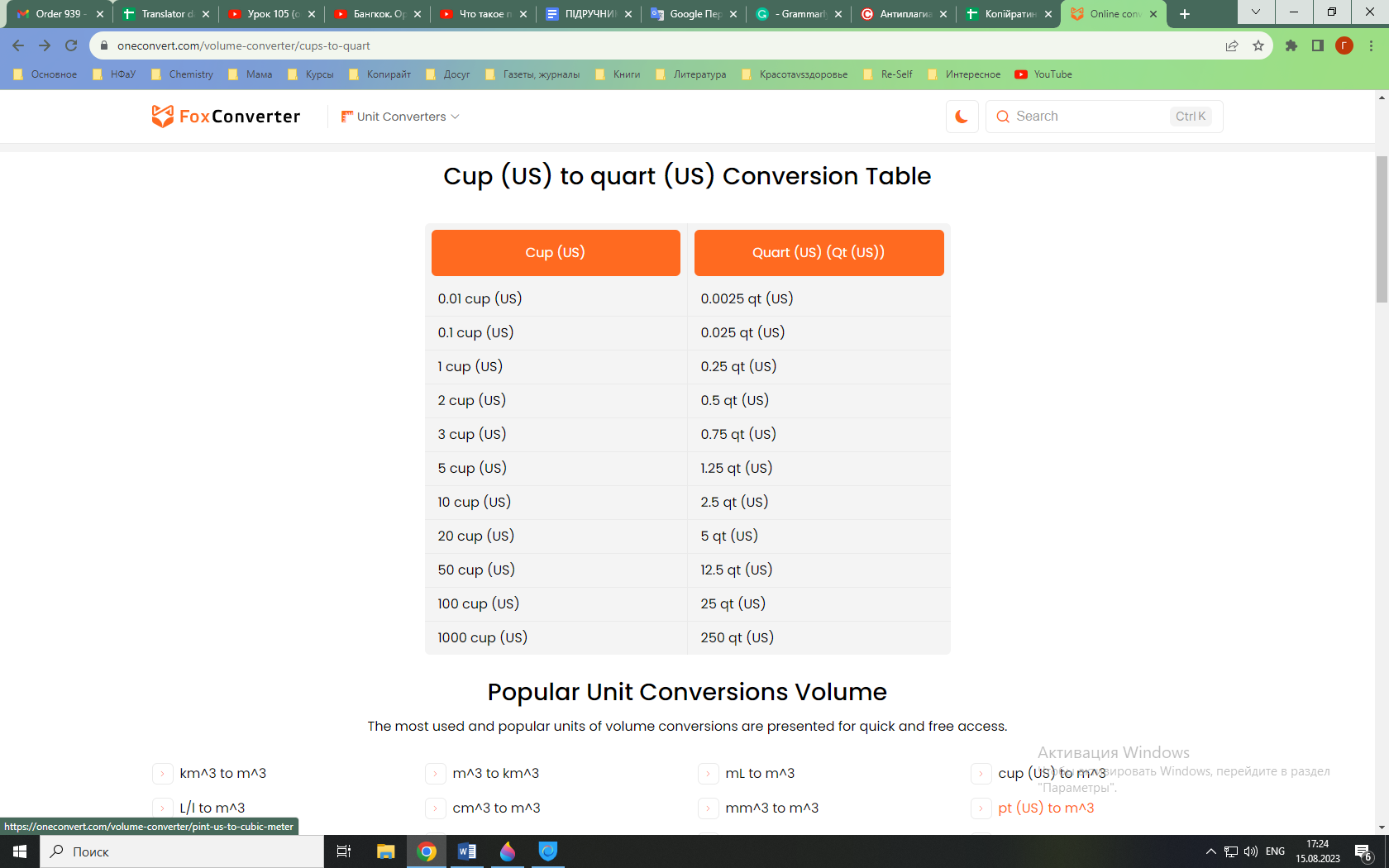
Task: Switch to the Grammarly tab
Action: 798,14
